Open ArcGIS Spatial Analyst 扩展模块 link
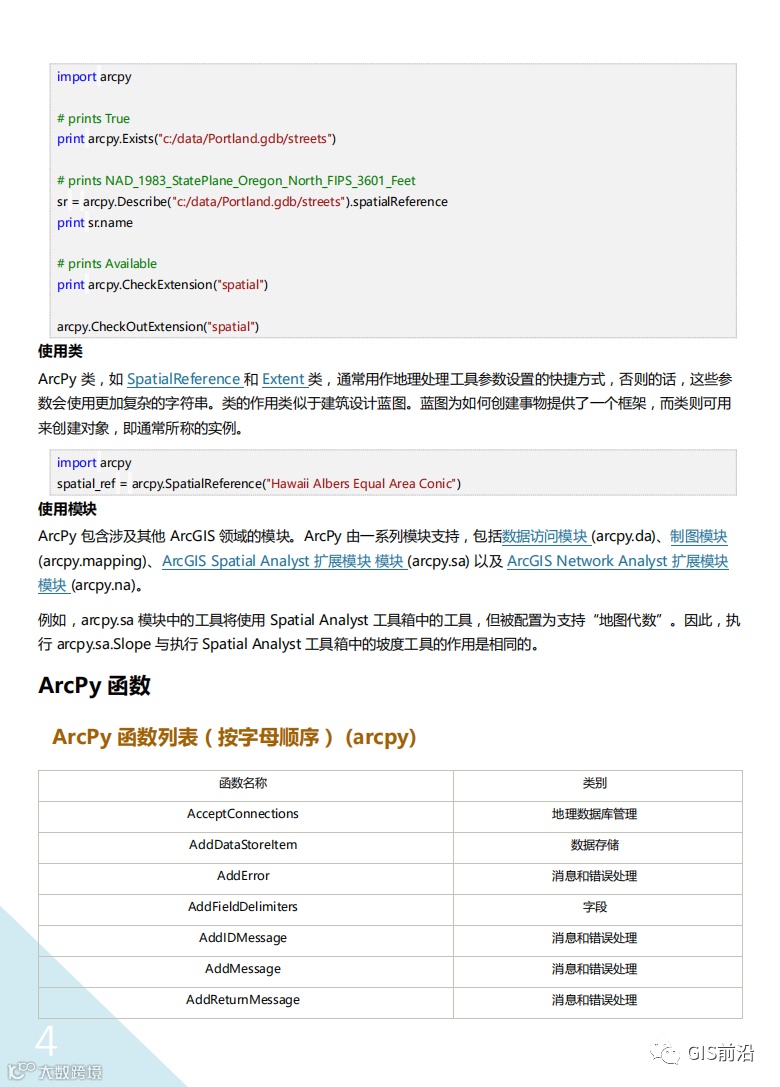 (284, 561)
